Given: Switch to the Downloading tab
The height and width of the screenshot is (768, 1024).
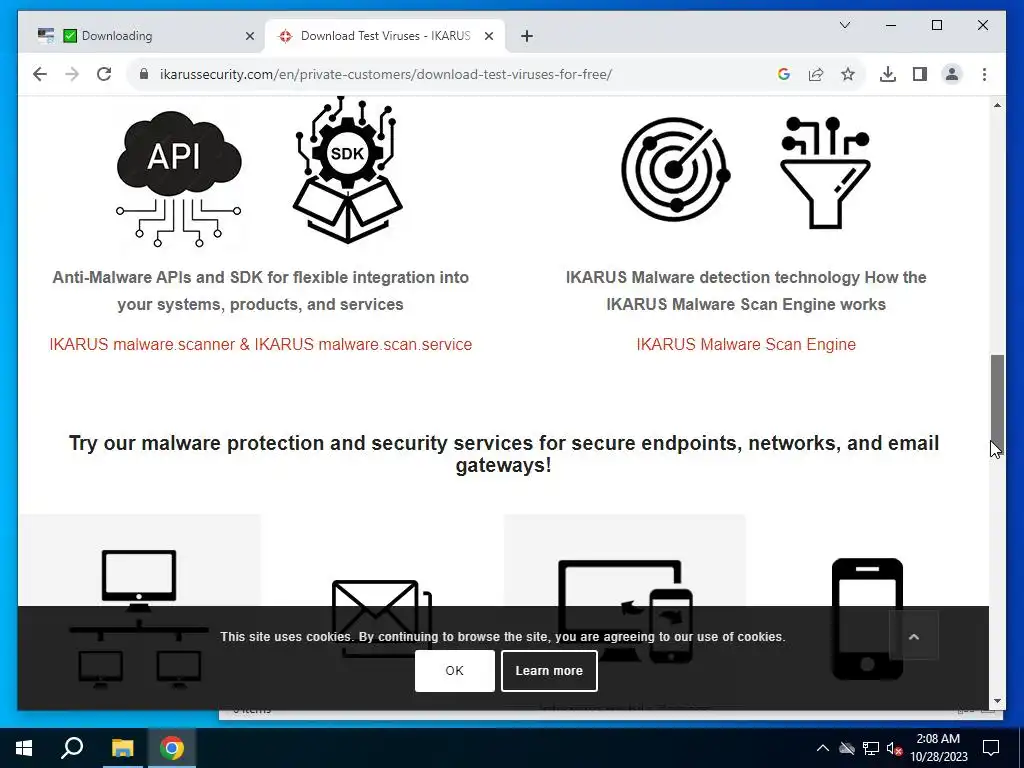Looking at the screenshot, I should [145, 36].
